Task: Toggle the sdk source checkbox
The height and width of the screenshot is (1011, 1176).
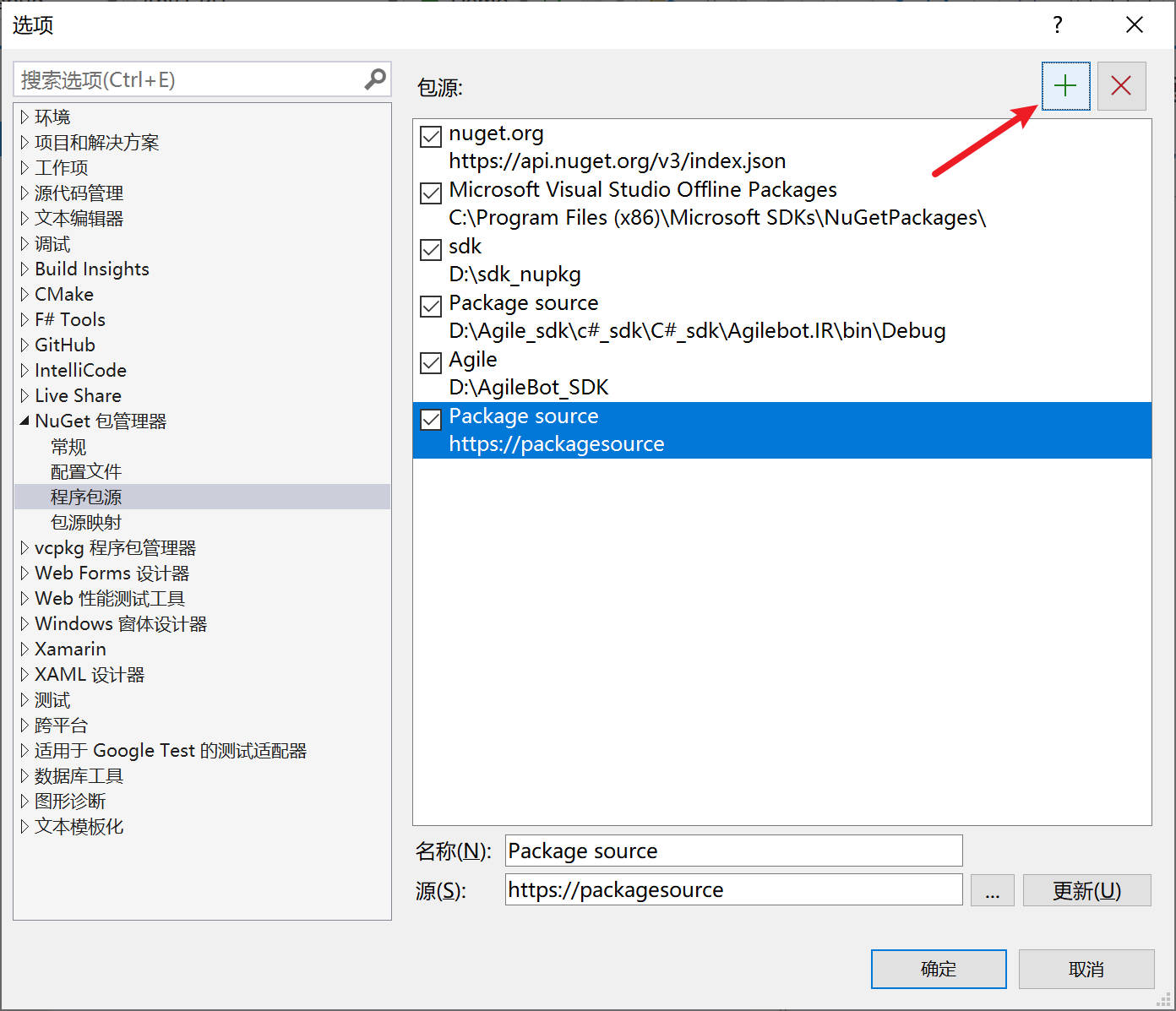Action: (x=431, y=249)
